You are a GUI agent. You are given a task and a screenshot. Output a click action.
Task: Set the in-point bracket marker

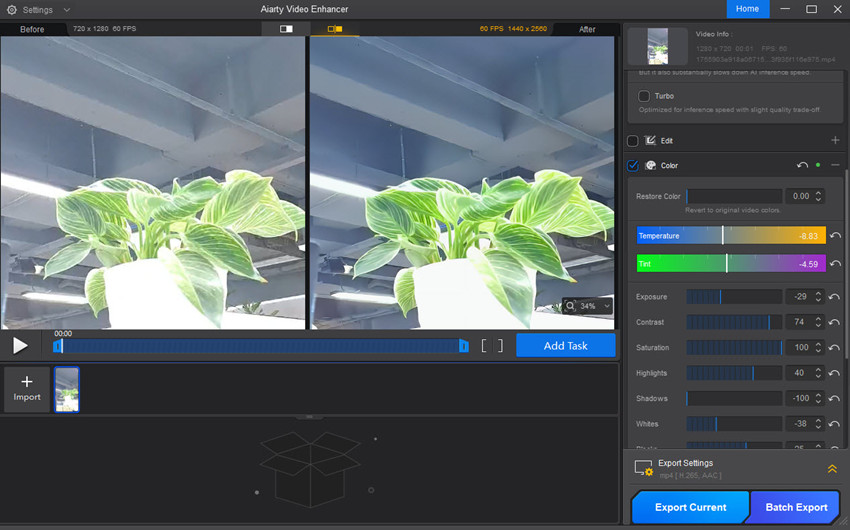pos(484,346)
